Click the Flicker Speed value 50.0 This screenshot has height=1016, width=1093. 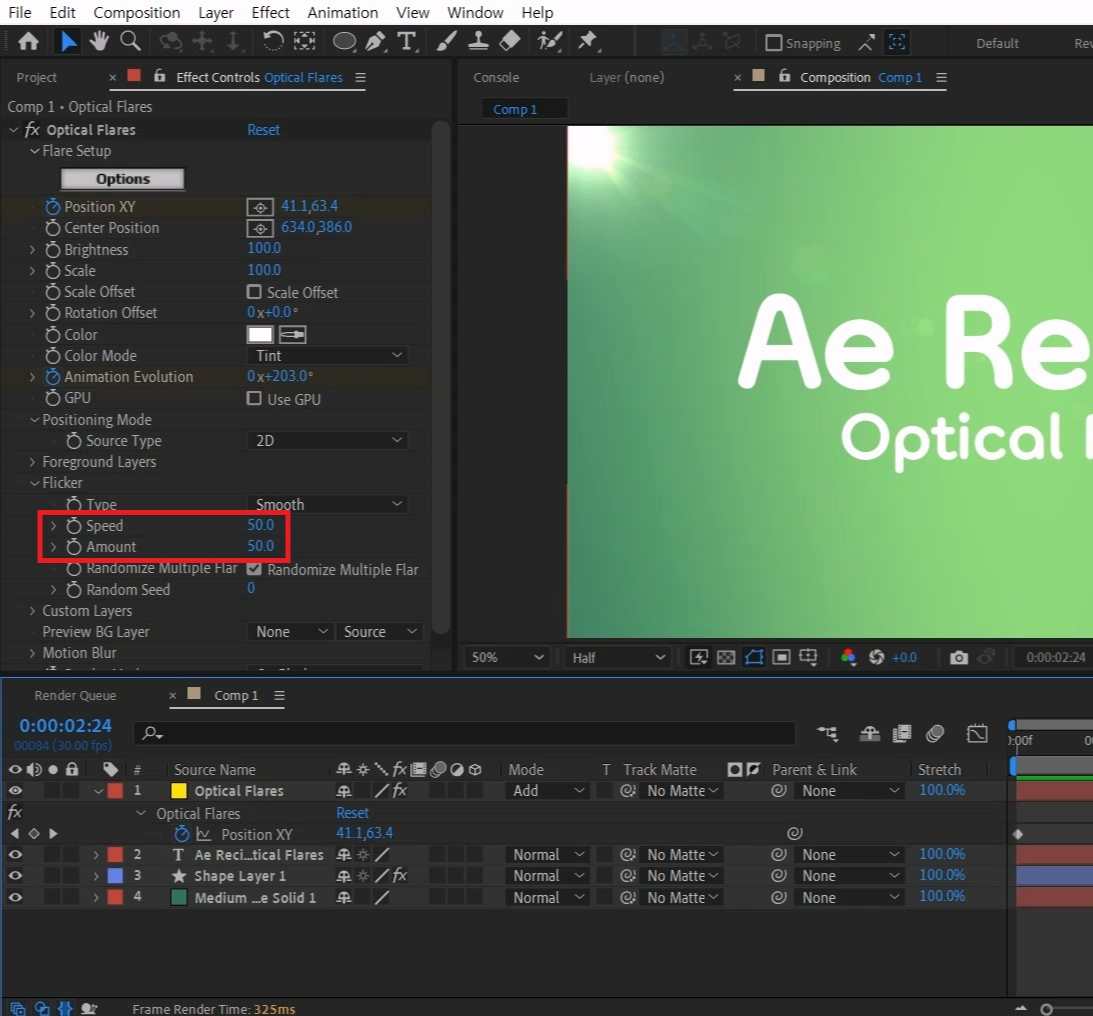point(261,525)
